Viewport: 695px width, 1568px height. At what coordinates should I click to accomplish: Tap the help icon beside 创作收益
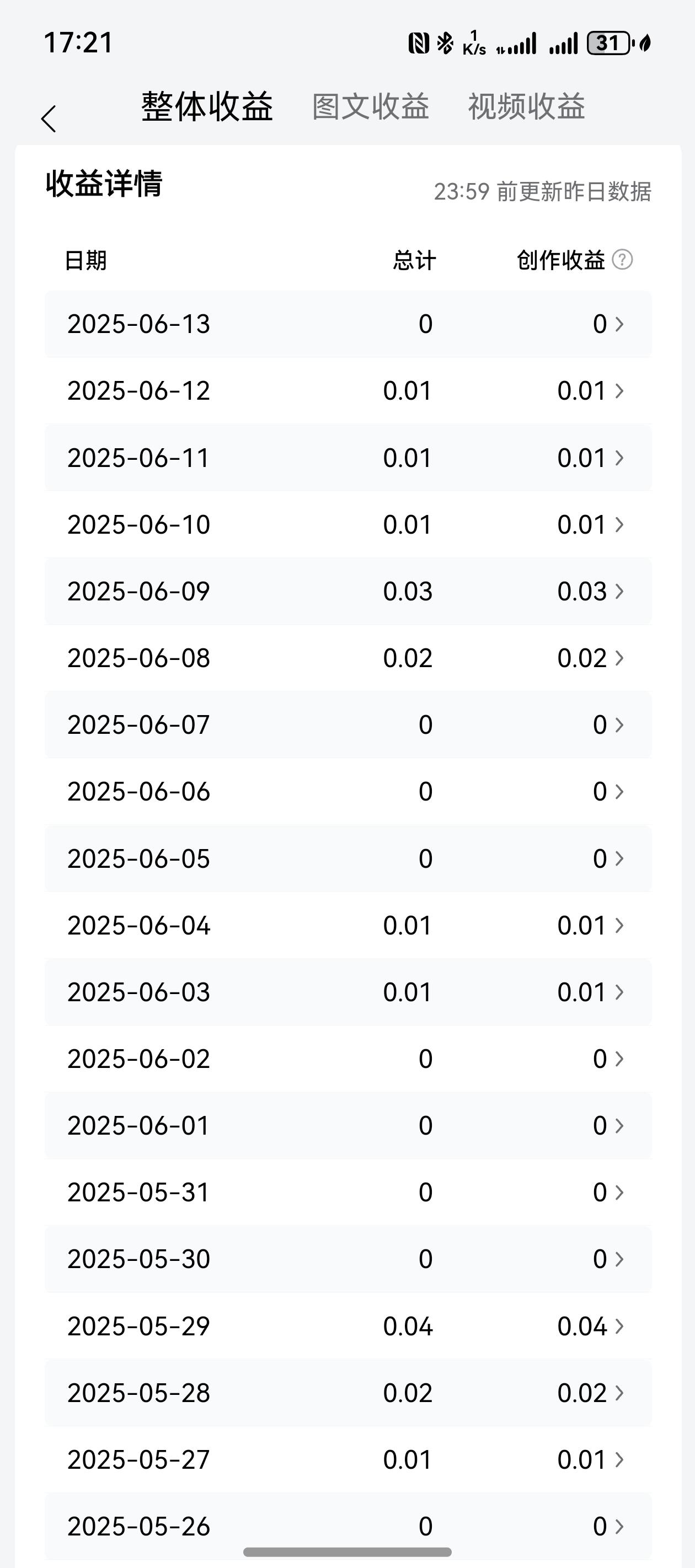click(622, 260)
